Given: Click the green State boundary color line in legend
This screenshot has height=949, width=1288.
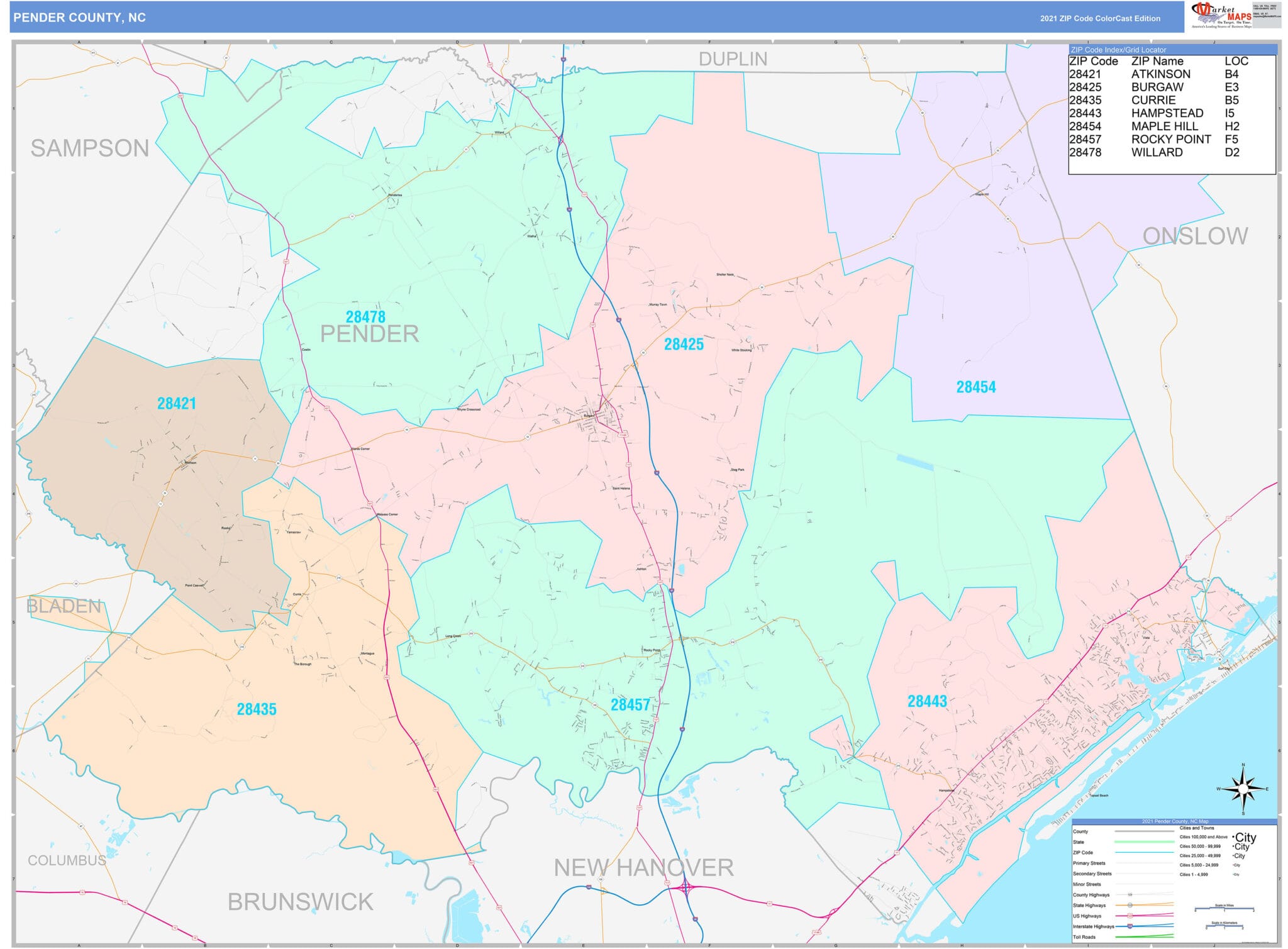Looking at the screenshot, I should [1144, 841].
